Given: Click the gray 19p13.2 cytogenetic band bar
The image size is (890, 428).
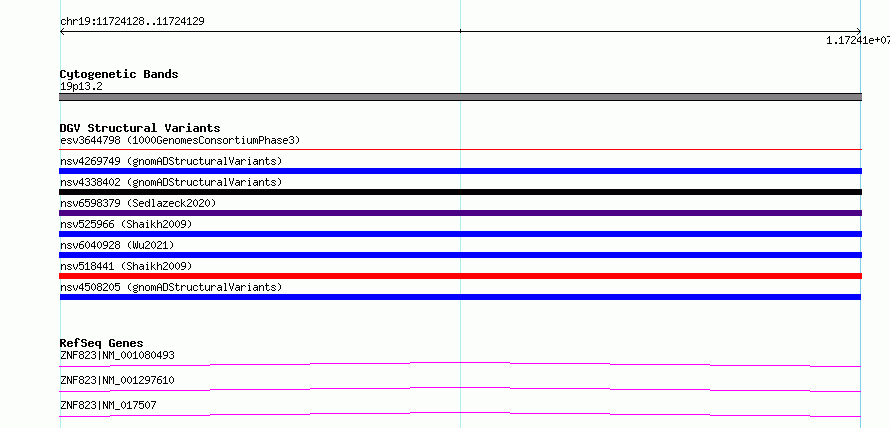Looking at the screenshot, I should click(460, 97).
